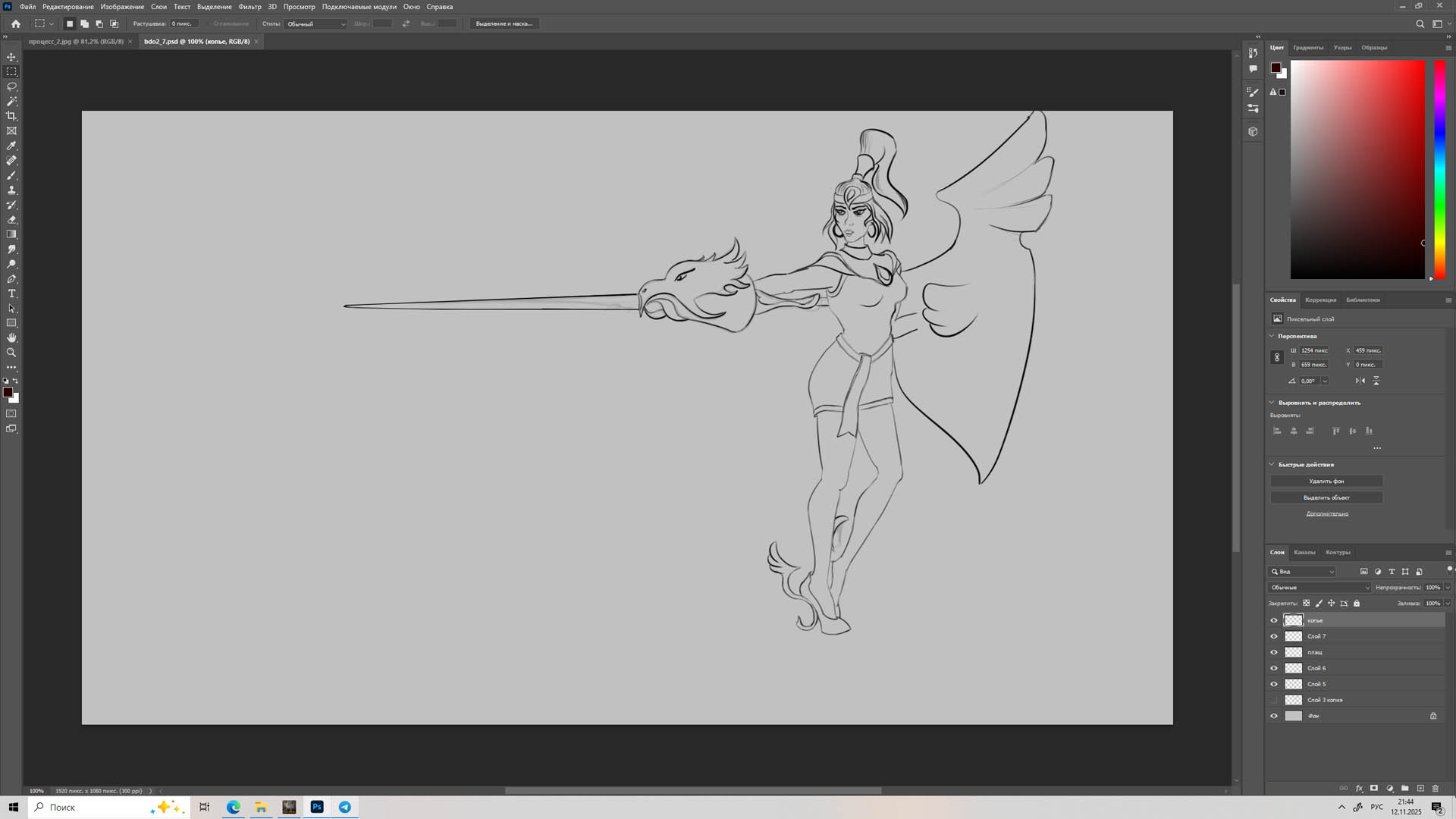Open the Фильтр menu
This screenshot has height=819, width=1456.
[249, 7]
